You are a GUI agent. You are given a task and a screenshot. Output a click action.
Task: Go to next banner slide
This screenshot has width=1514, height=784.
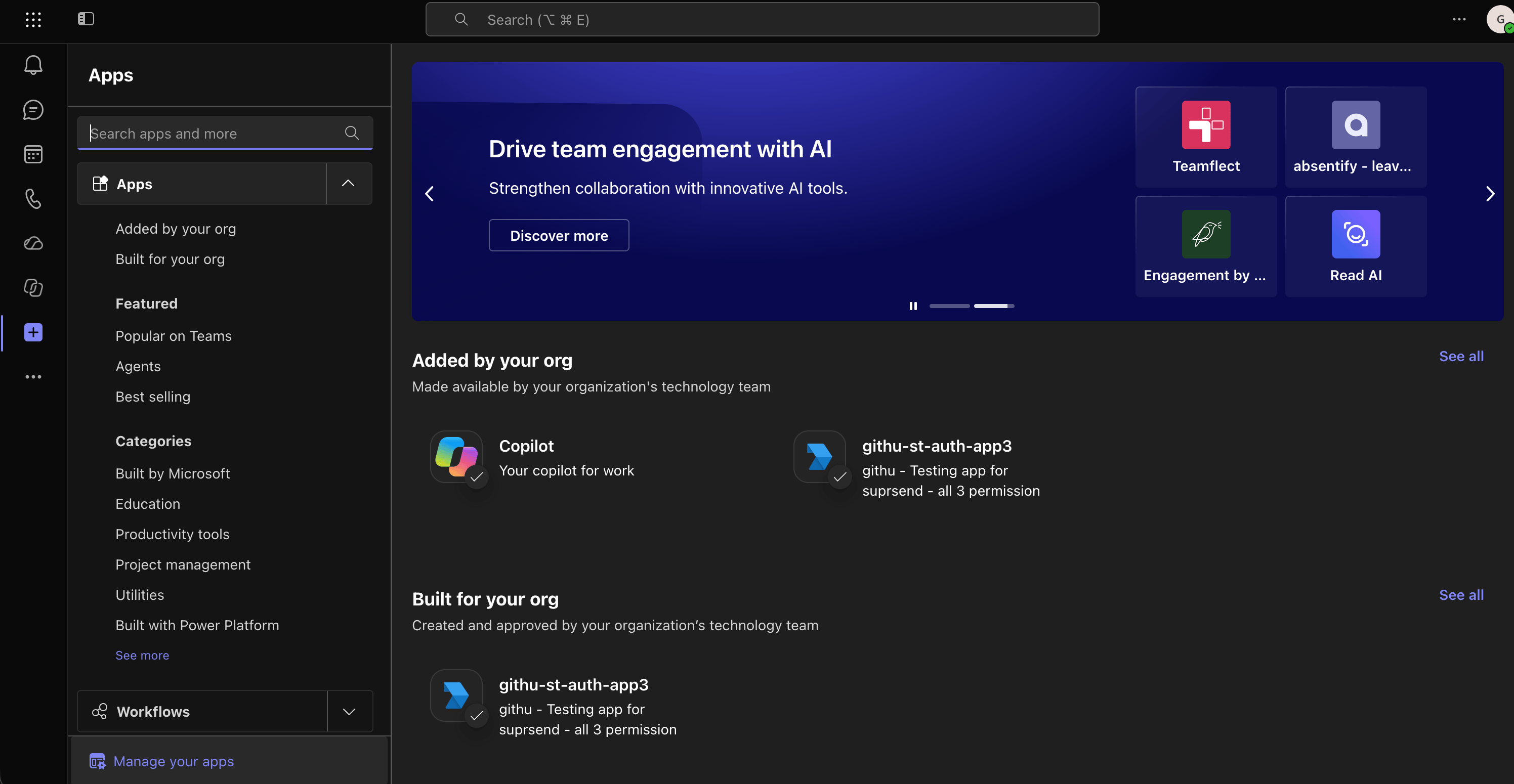(1490, 193)
